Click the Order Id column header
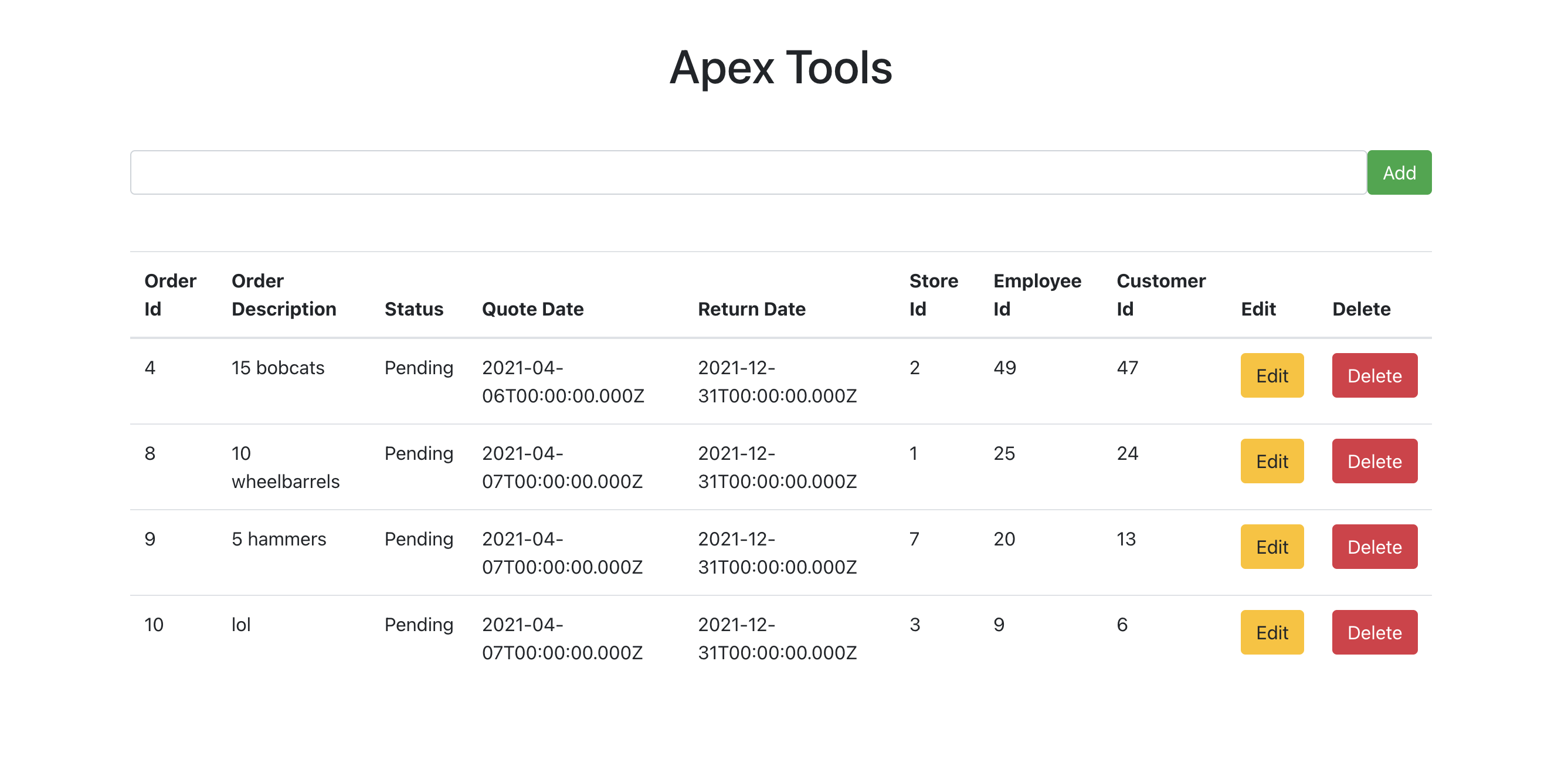The width and height of the screenshot is (1568, 766). (x=170, y=294)
